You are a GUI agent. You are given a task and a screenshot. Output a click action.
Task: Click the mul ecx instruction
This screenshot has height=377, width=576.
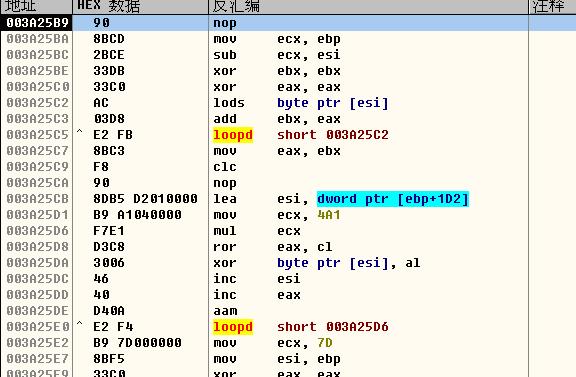tap(257, 231)
